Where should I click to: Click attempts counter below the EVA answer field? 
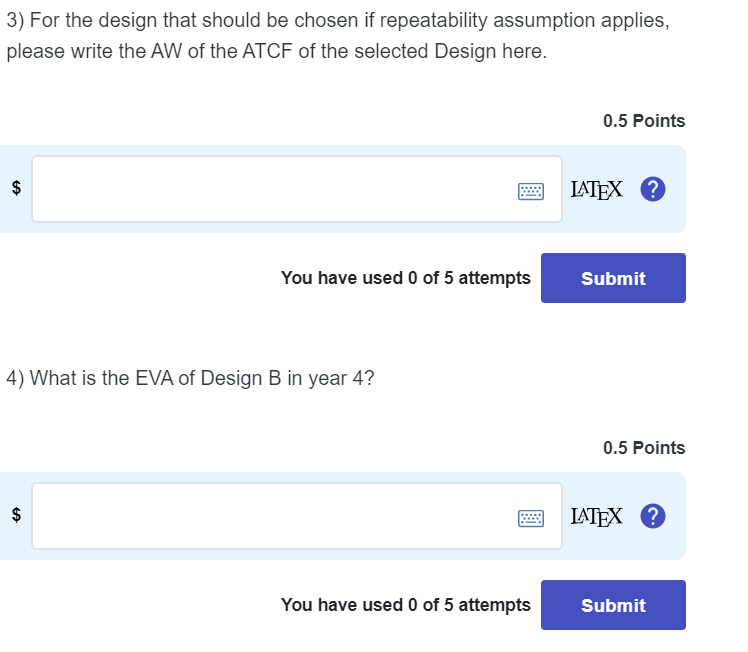coord(405,605)
